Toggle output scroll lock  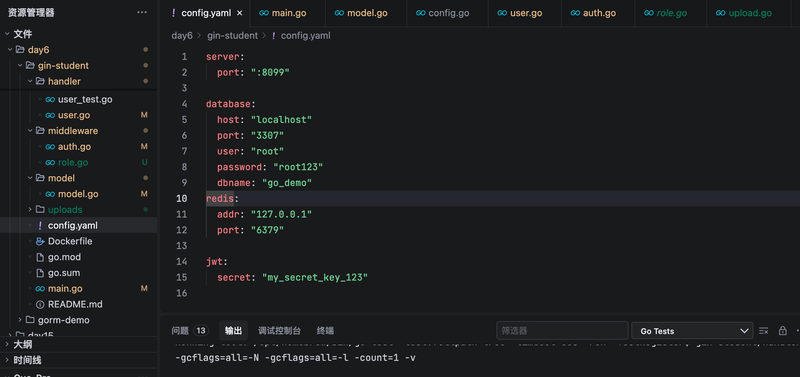point(783,331)
